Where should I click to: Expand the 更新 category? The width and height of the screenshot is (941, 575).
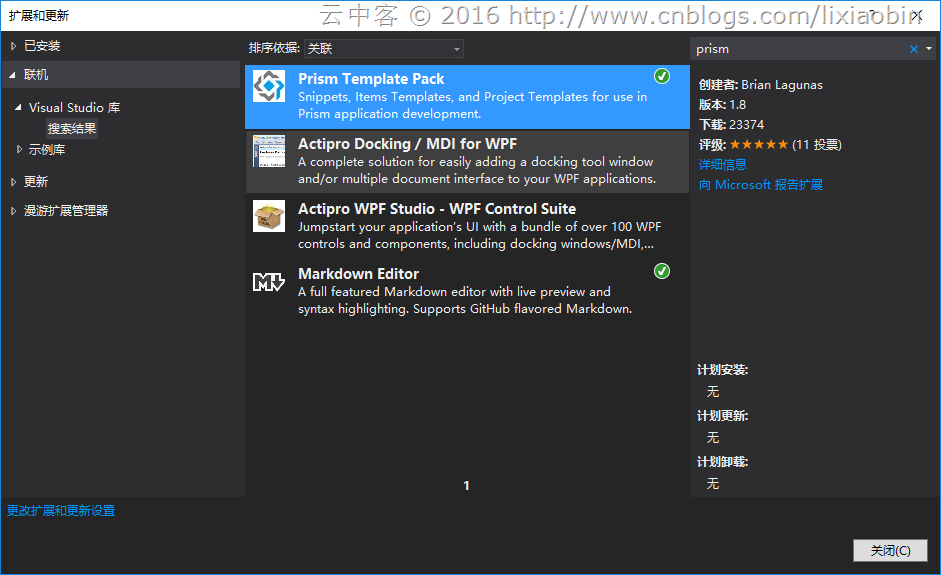[13, 182]
